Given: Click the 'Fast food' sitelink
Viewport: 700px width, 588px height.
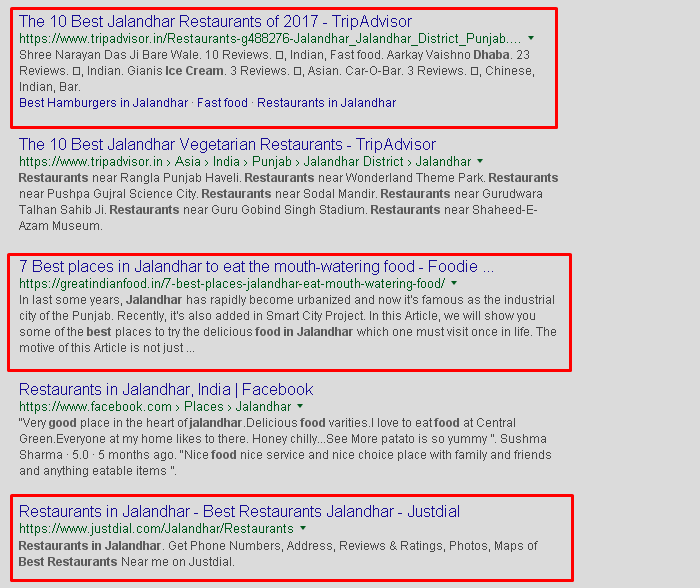Looking at the screenshot, I should coord(222,103).
